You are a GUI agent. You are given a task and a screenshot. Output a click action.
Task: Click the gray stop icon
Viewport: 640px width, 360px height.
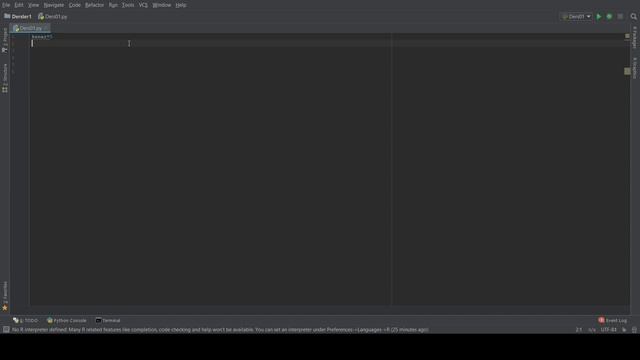click(x=620, y=17)
